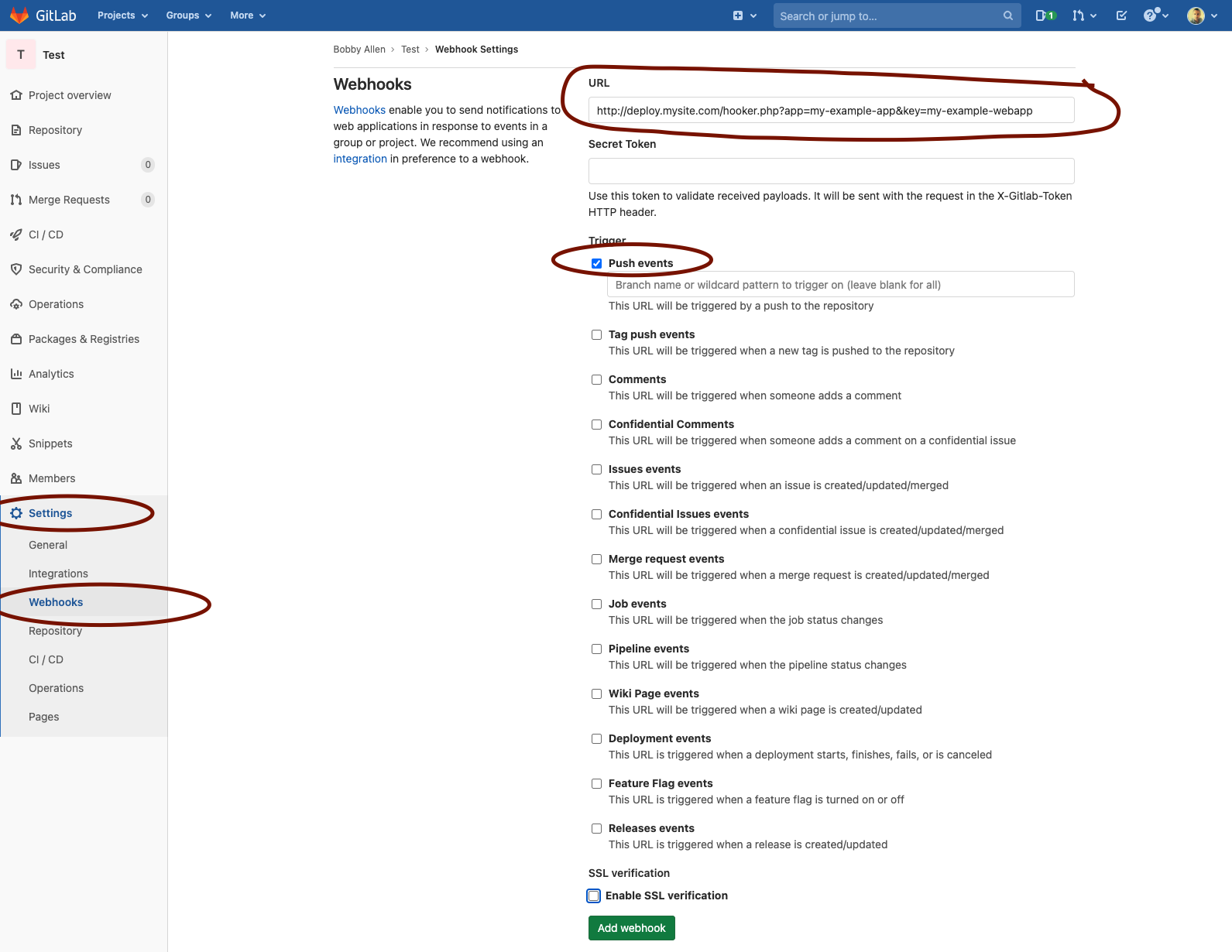Screen dimensions: 1232x952
Task: Click the Repository document icon in the upper sidebar
Action: click(16, 130)
